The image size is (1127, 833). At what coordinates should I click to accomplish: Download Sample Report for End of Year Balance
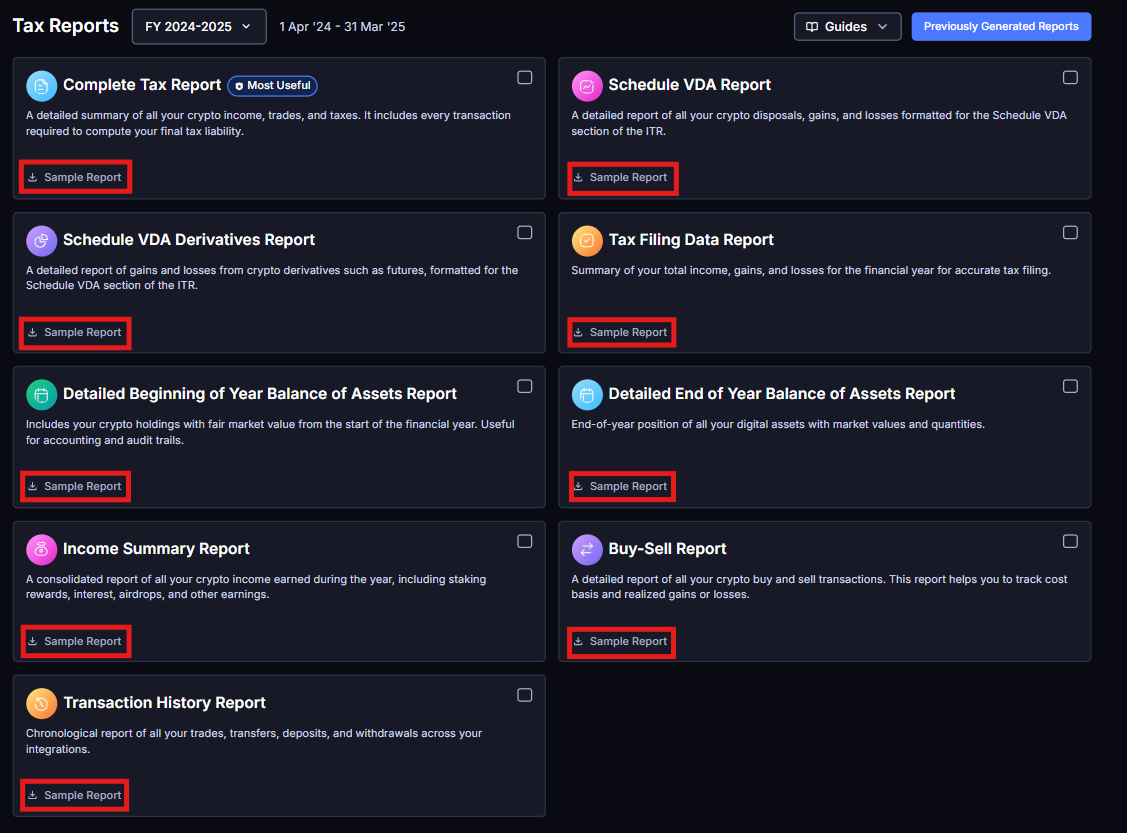coord(622,486)
